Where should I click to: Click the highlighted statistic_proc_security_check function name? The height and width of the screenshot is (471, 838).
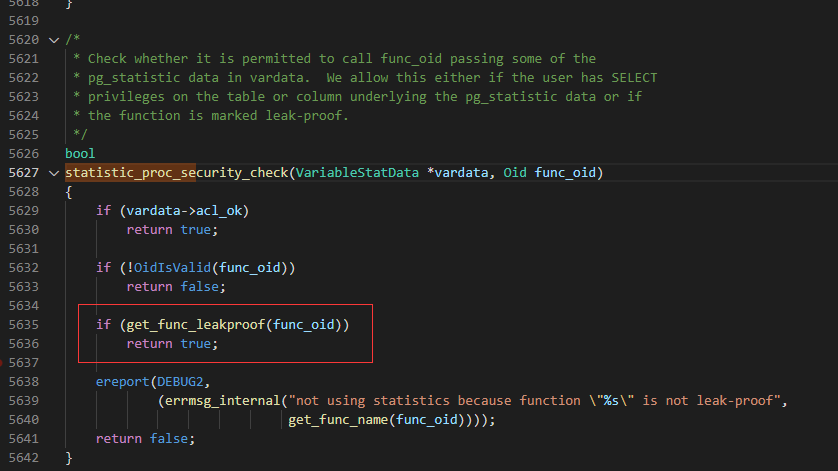[x=176, y=173]
